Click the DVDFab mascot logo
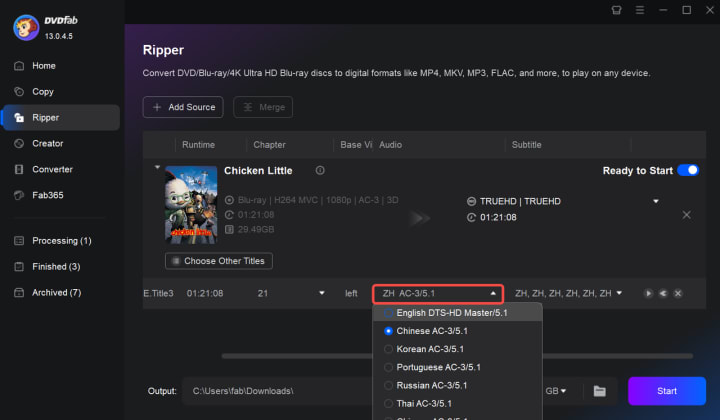Image resolution: width=720 pixels, height=420 pixels. click(26, 28)
